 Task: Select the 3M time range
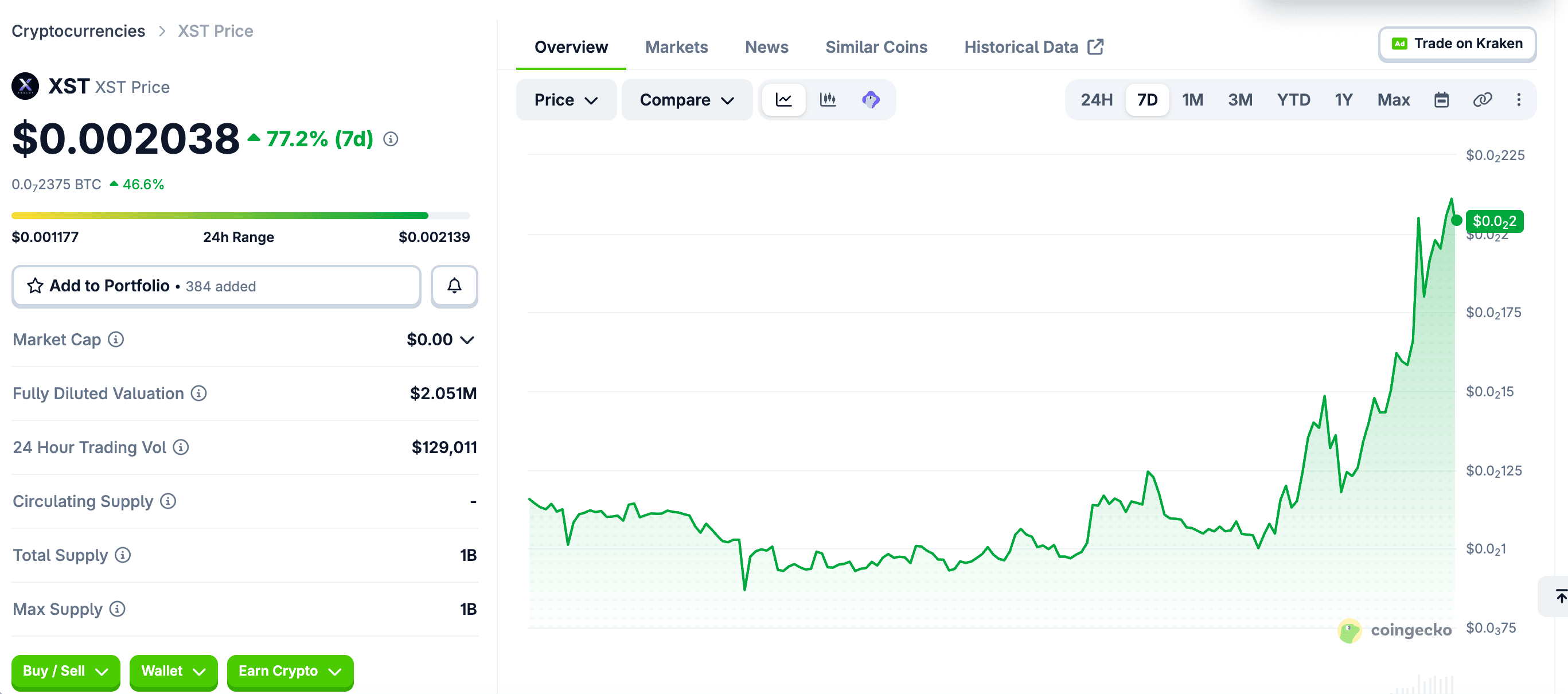(1240, 100)
